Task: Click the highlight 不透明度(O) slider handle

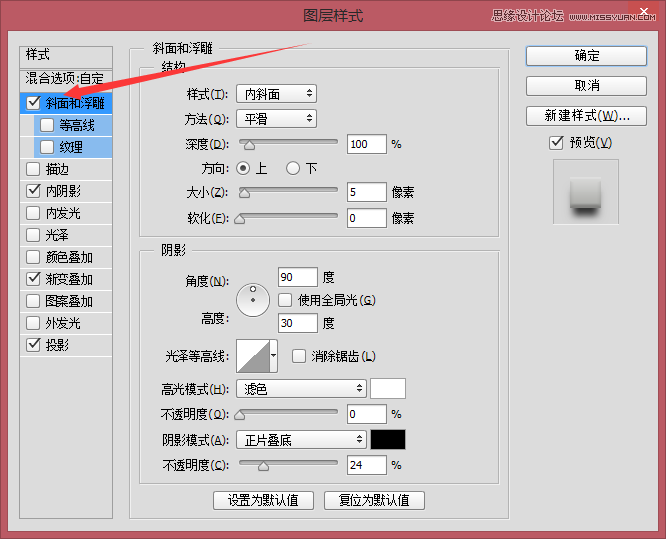Action: click(x=240, y=415)
